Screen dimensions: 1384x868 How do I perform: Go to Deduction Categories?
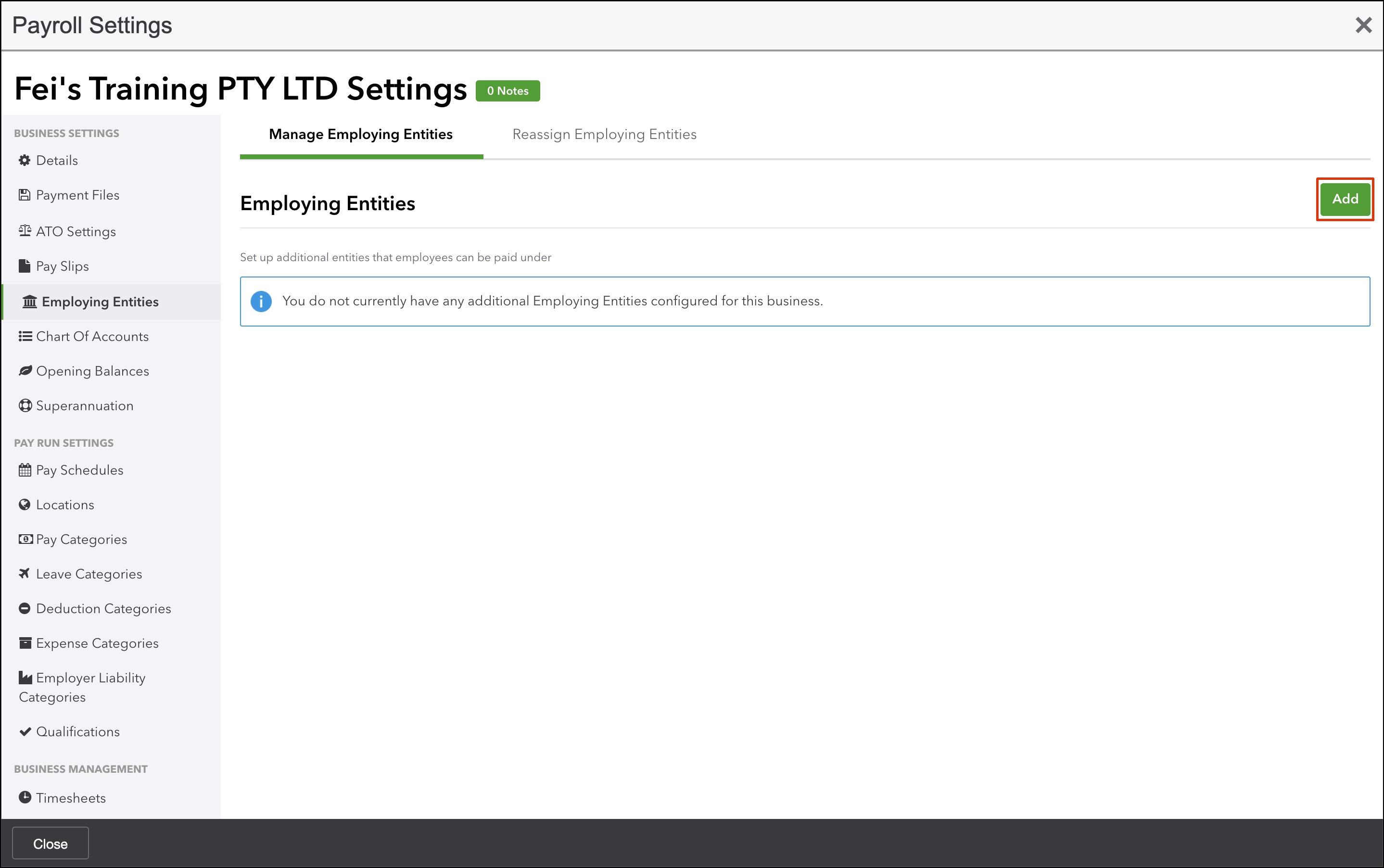[103, 608]
